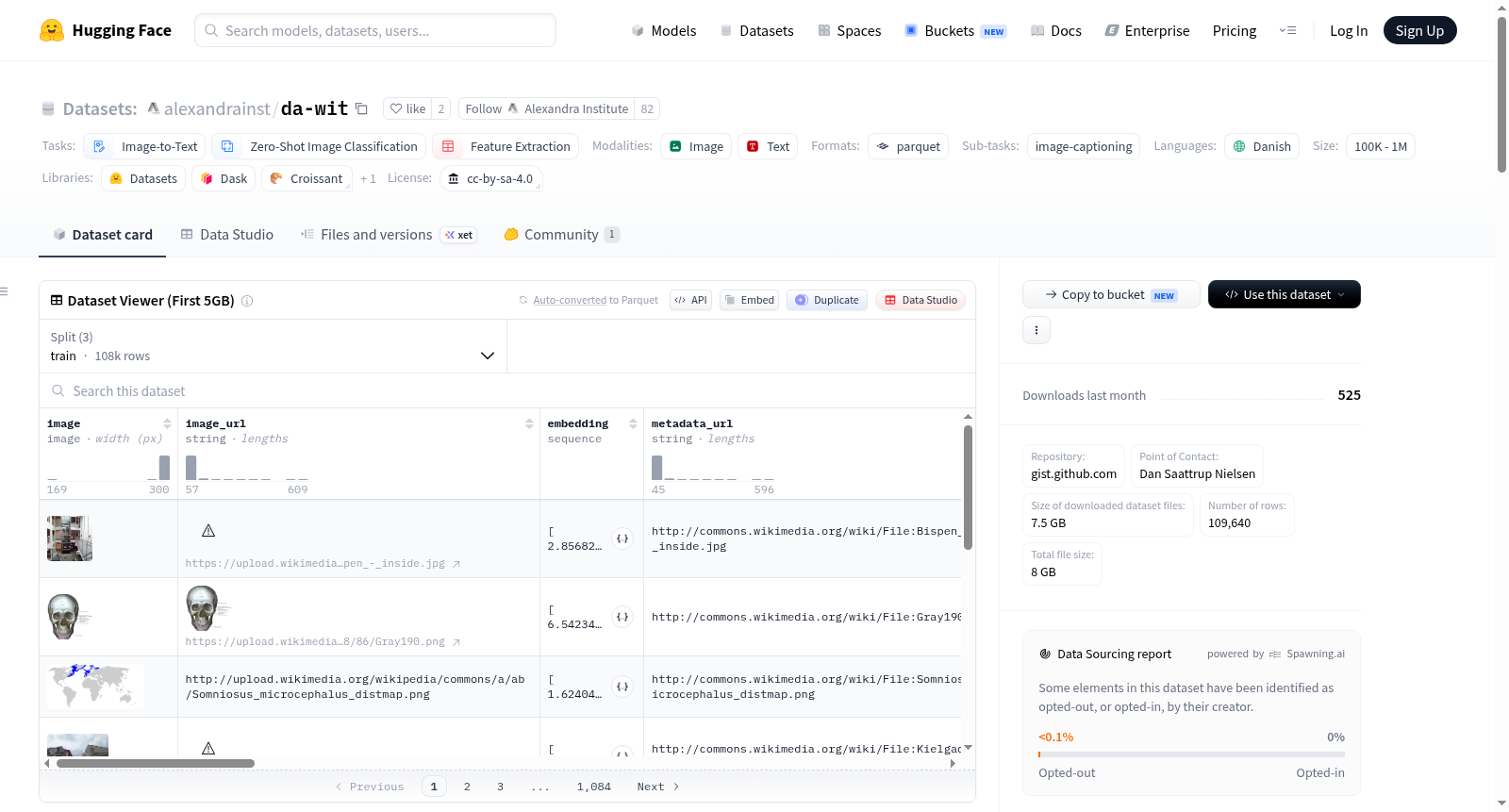Go to the Next page of rows
Viewport: 1509px width, 812px height.
(658, 787)
